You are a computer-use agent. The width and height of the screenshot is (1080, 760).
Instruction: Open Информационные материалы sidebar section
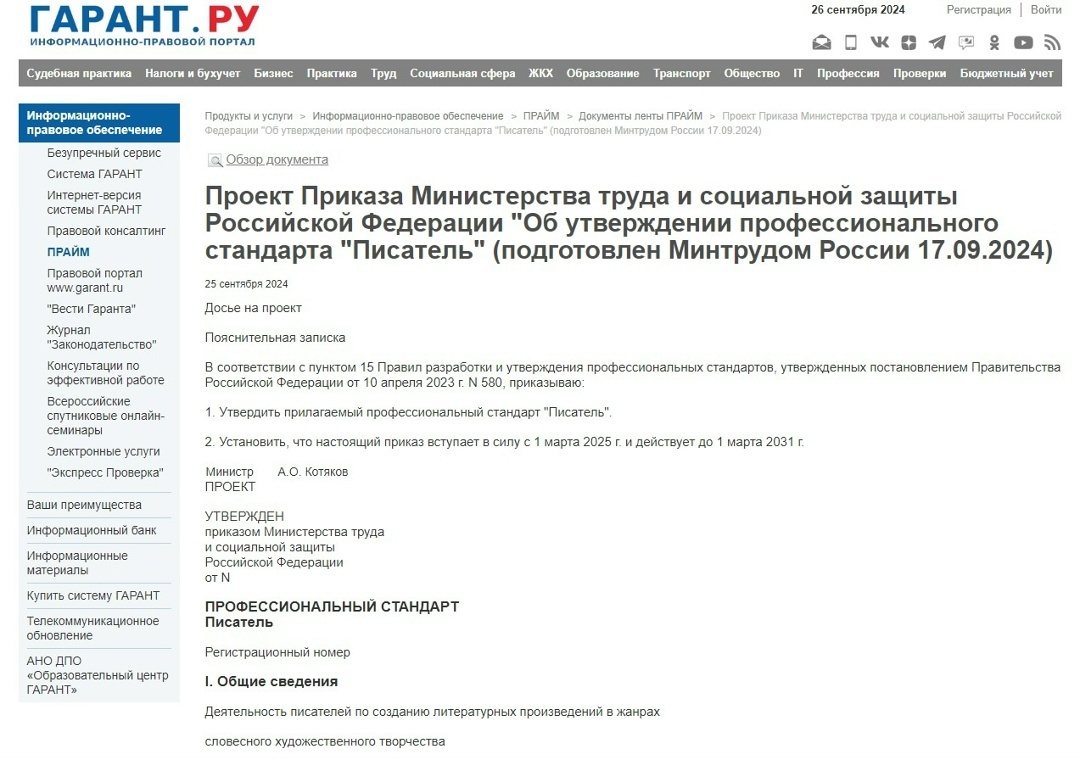(x=77, y=563)
